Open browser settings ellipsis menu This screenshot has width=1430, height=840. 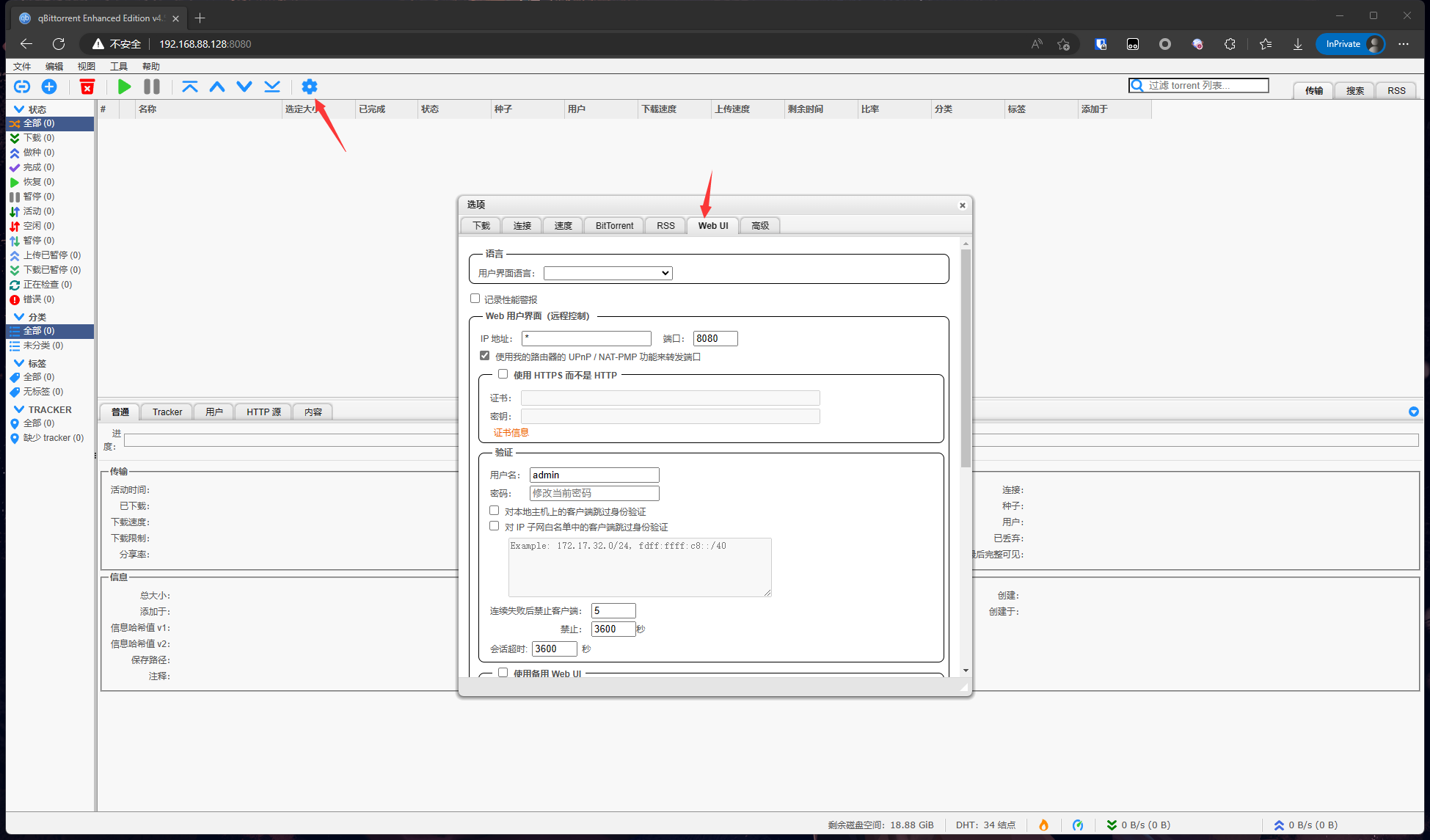pyautogui.click(x=1404, y=44)
